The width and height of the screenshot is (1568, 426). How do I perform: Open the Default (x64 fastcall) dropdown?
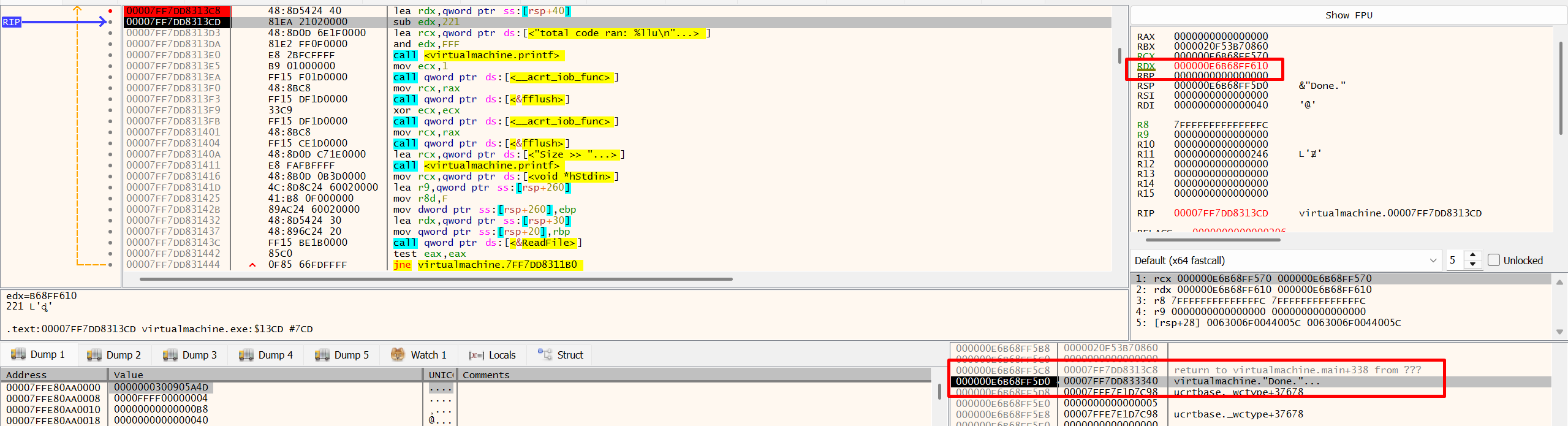[1285, 261]
